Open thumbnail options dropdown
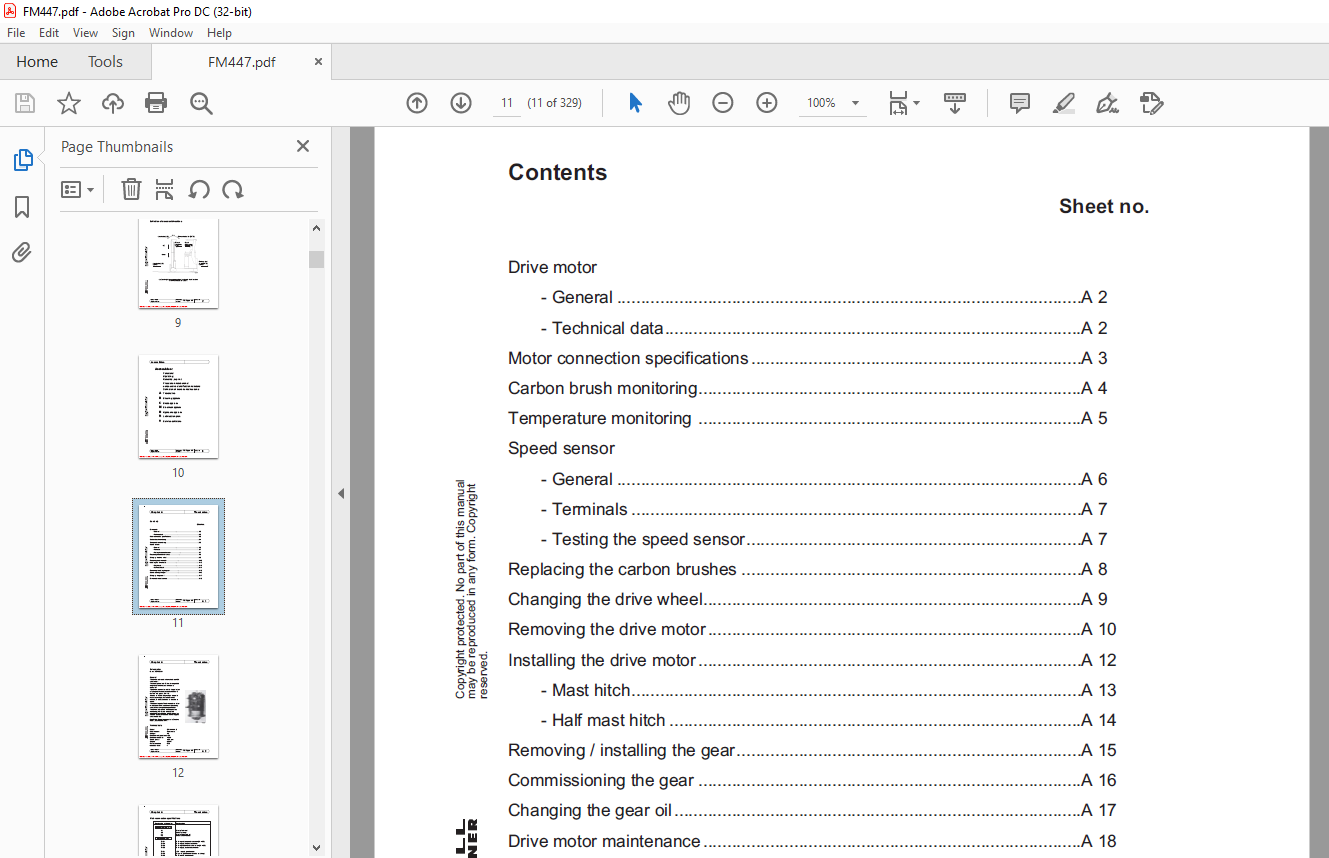Screen dimensions: 1329x858 (x=77, y=189)
